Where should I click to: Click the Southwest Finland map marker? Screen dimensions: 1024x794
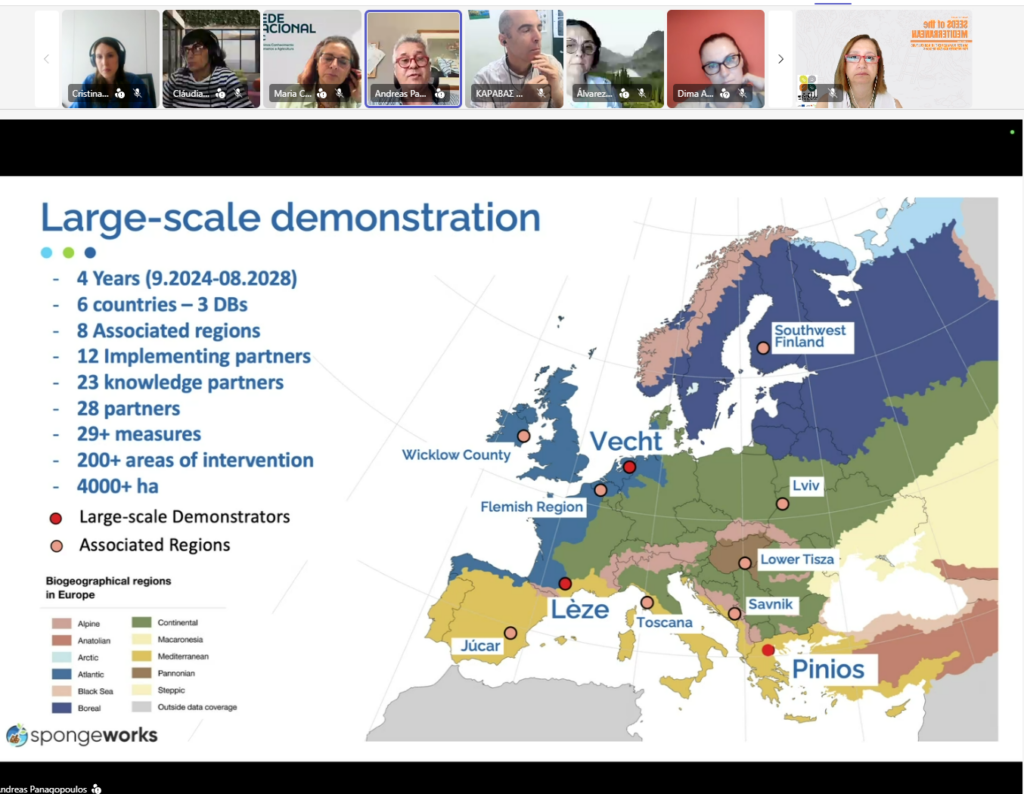pos(763,348)
